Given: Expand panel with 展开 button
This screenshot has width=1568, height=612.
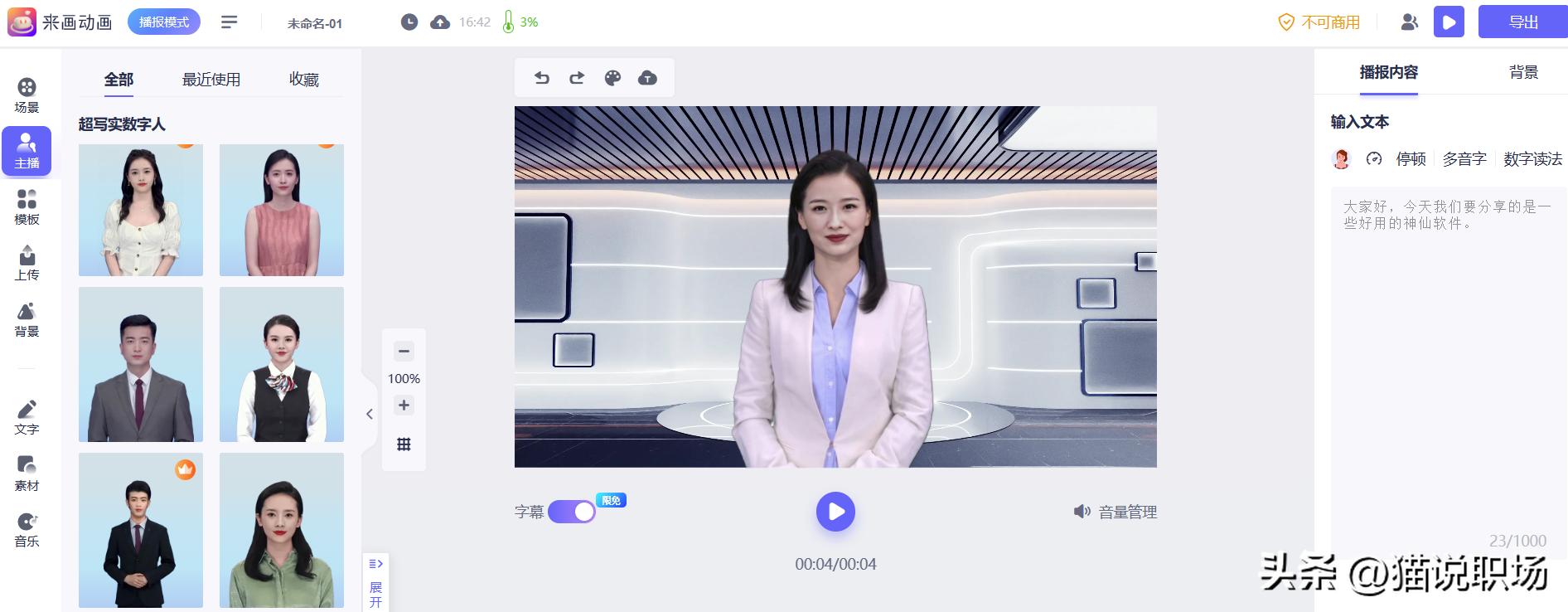Looking at the screenshot, I should [x=375, y=584].
